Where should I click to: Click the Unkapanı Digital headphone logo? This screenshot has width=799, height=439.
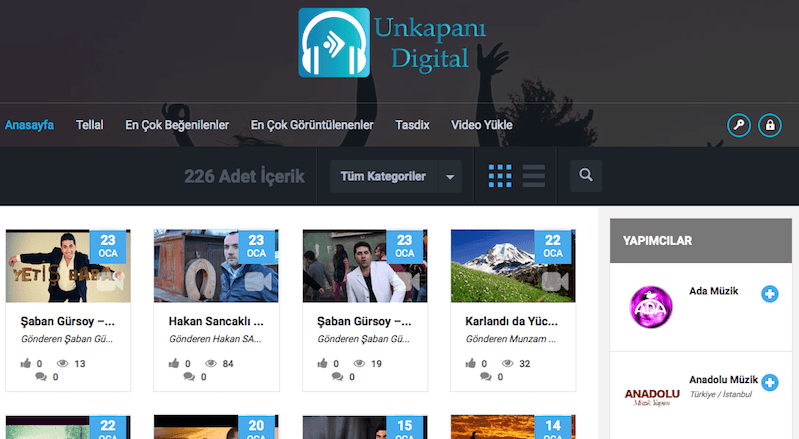[x=334, y=43]
